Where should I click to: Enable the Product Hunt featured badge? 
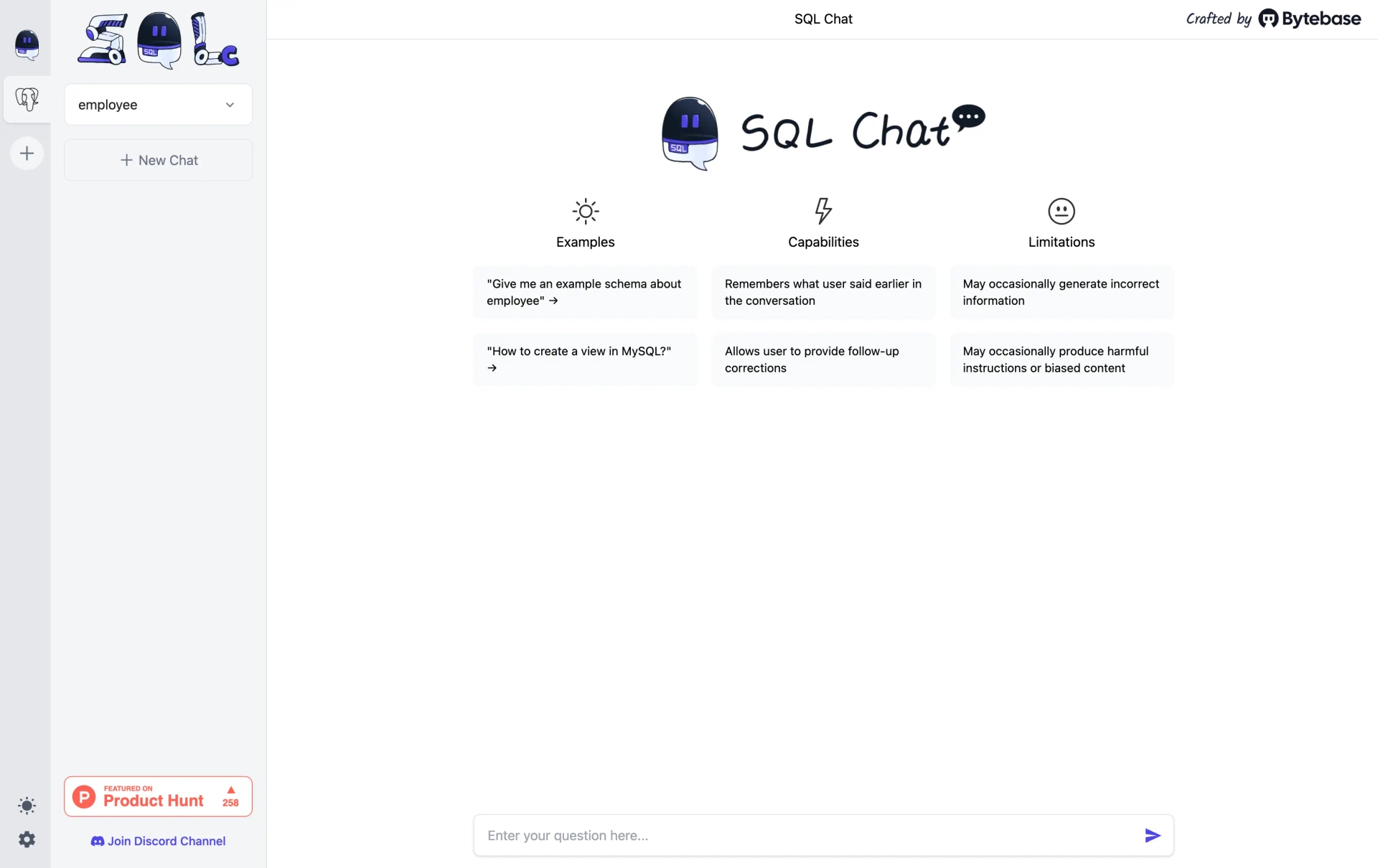pos(157,796)
